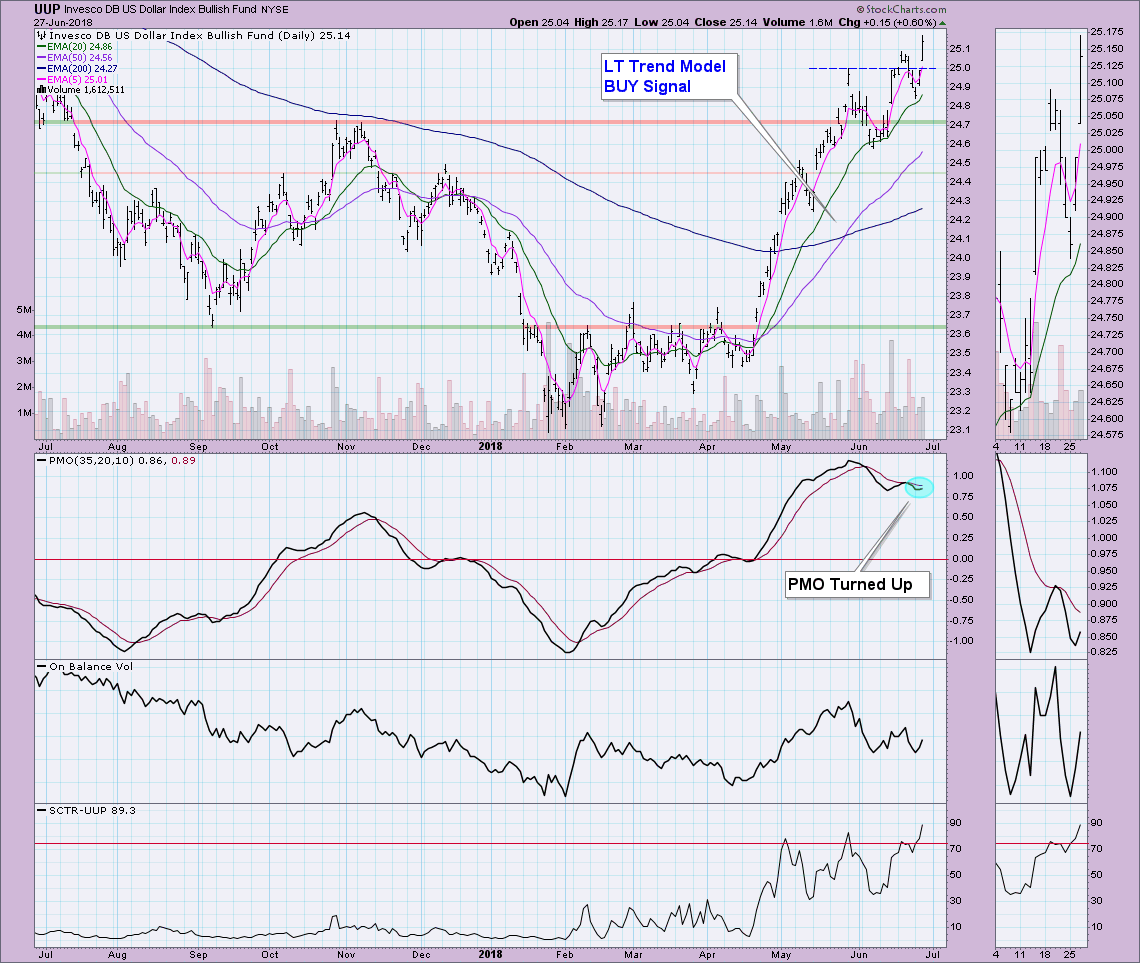Click the 24.0 price axis label
Image resolution: width=1140 pixels, height=963 pixels.
[960, 258]
